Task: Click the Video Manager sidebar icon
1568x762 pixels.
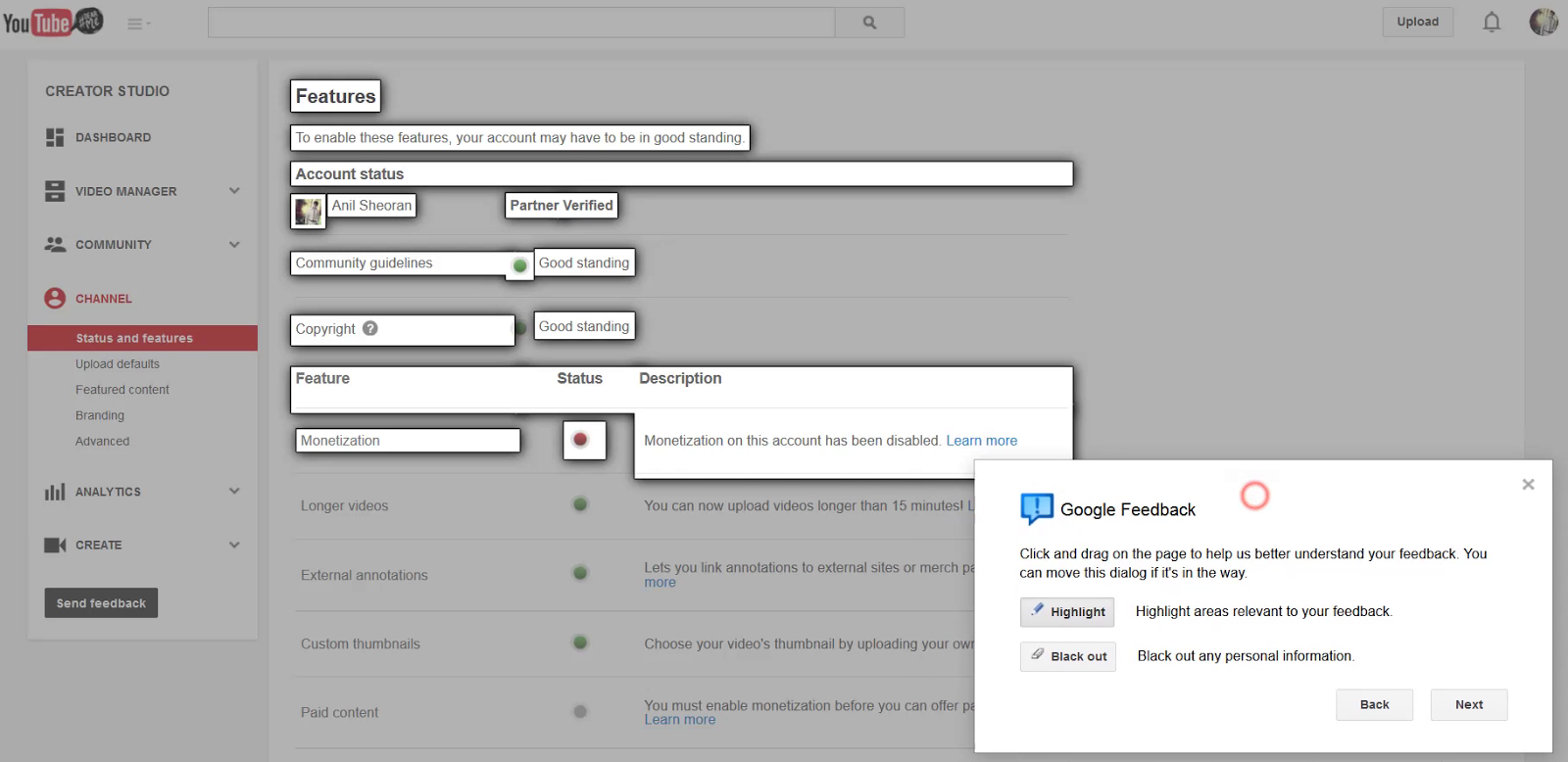Action: point(55,191)
